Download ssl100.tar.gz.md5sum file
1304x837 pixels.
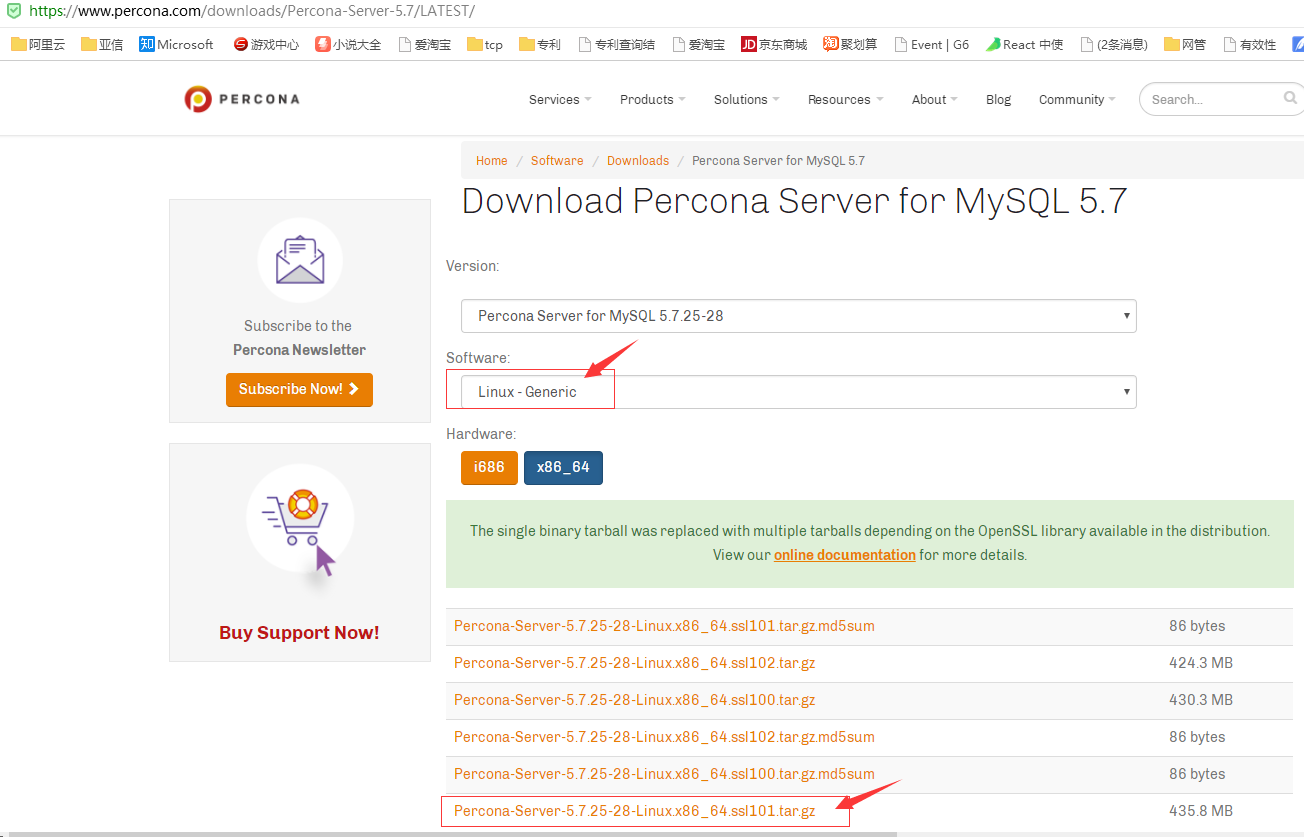pos(664,774)
